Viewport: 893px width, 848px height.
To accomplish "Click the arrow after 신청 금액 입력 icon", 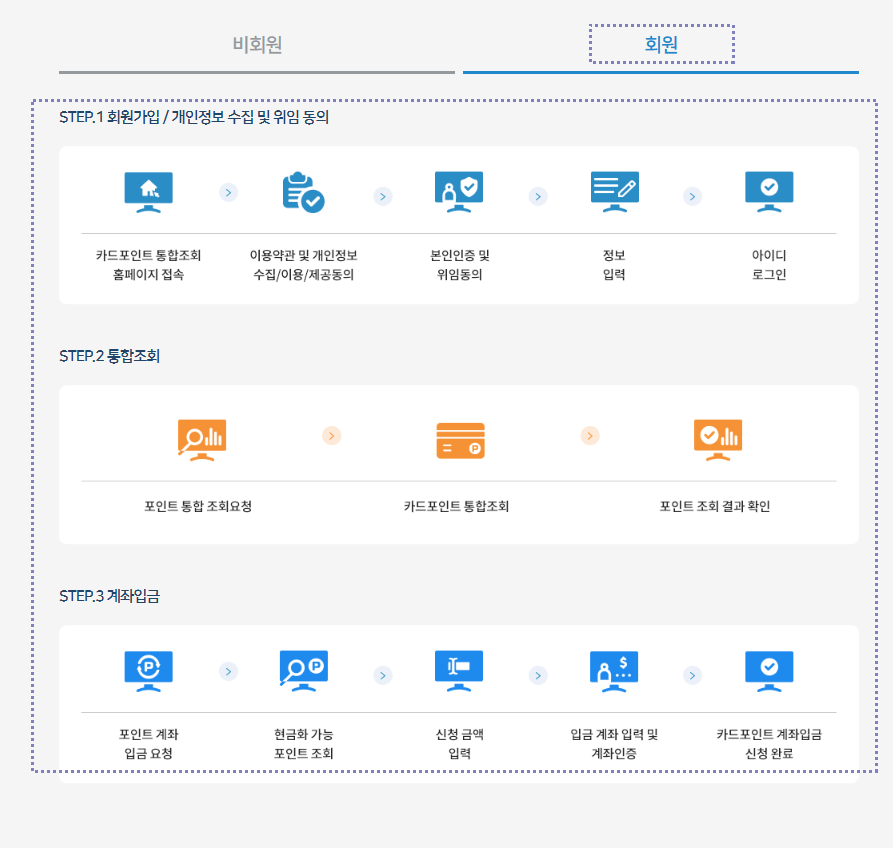I will point(538,675).
